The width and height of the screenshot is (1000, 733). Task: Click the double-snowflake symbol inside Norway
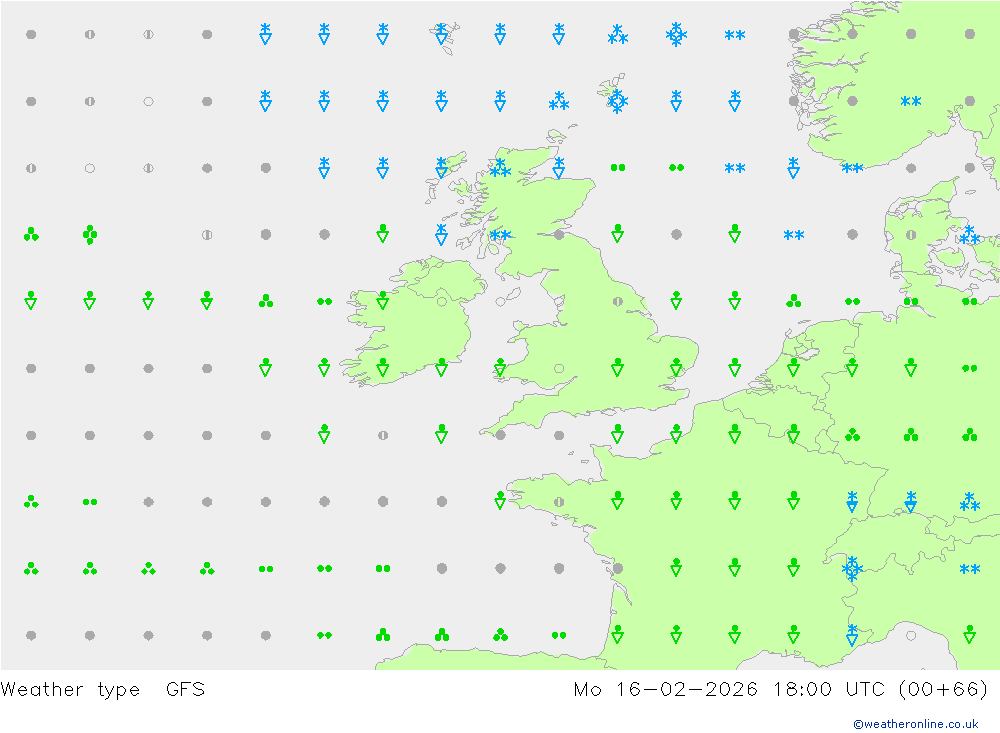click(x=911, y=101)
